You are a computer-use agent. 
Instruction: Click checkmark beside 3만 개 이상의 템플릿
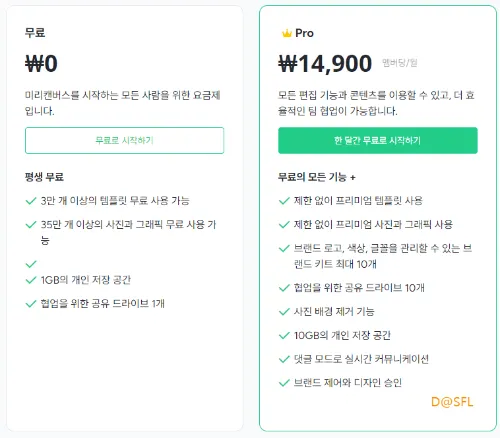[31, 201]
